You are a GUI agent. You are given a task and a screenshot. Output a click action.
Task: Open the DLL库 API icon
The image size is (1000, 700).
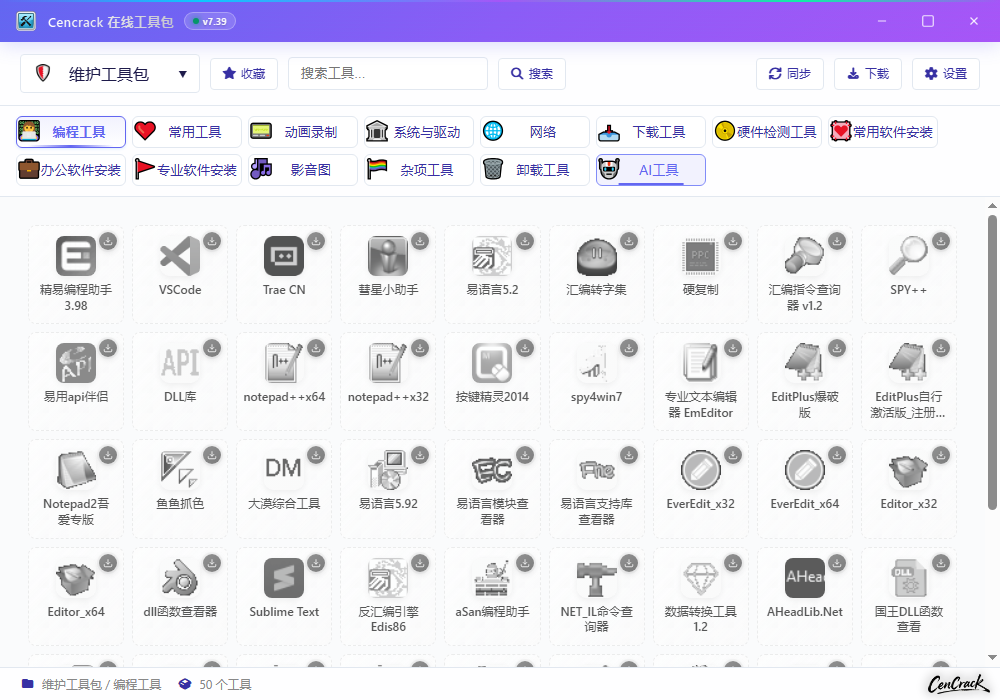[180, 363]
